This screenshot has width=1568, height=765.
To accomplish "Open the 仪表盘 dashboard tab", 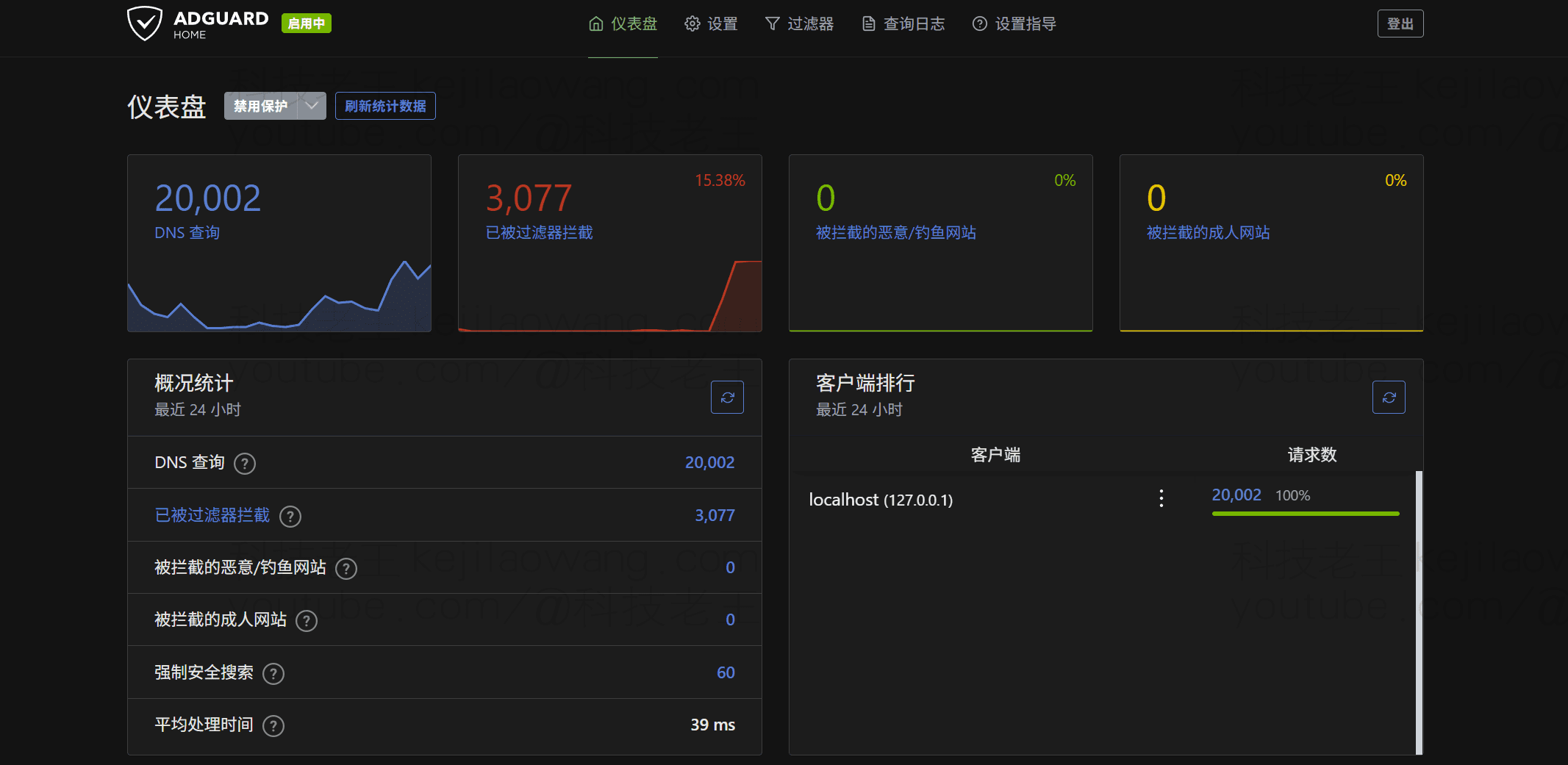I will coord(623,24).
